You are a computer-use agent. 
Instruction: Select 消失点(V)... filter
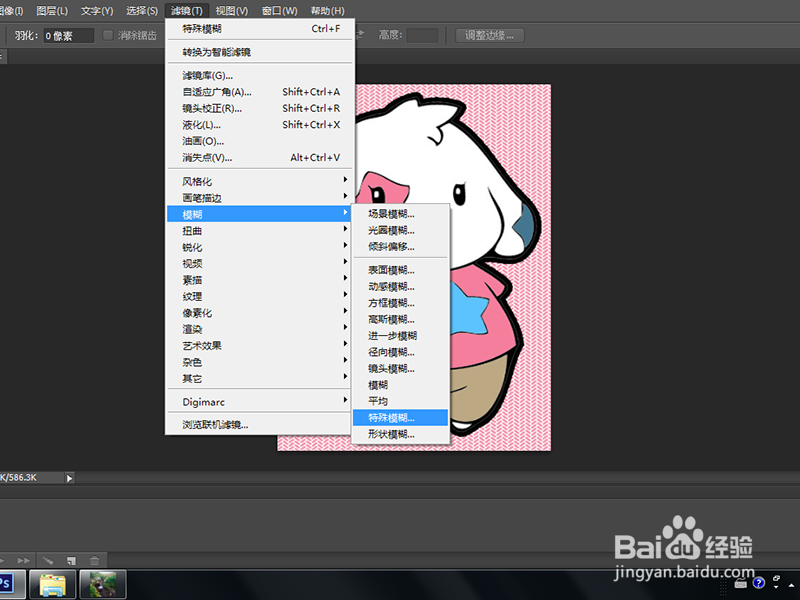click(260, 158)
